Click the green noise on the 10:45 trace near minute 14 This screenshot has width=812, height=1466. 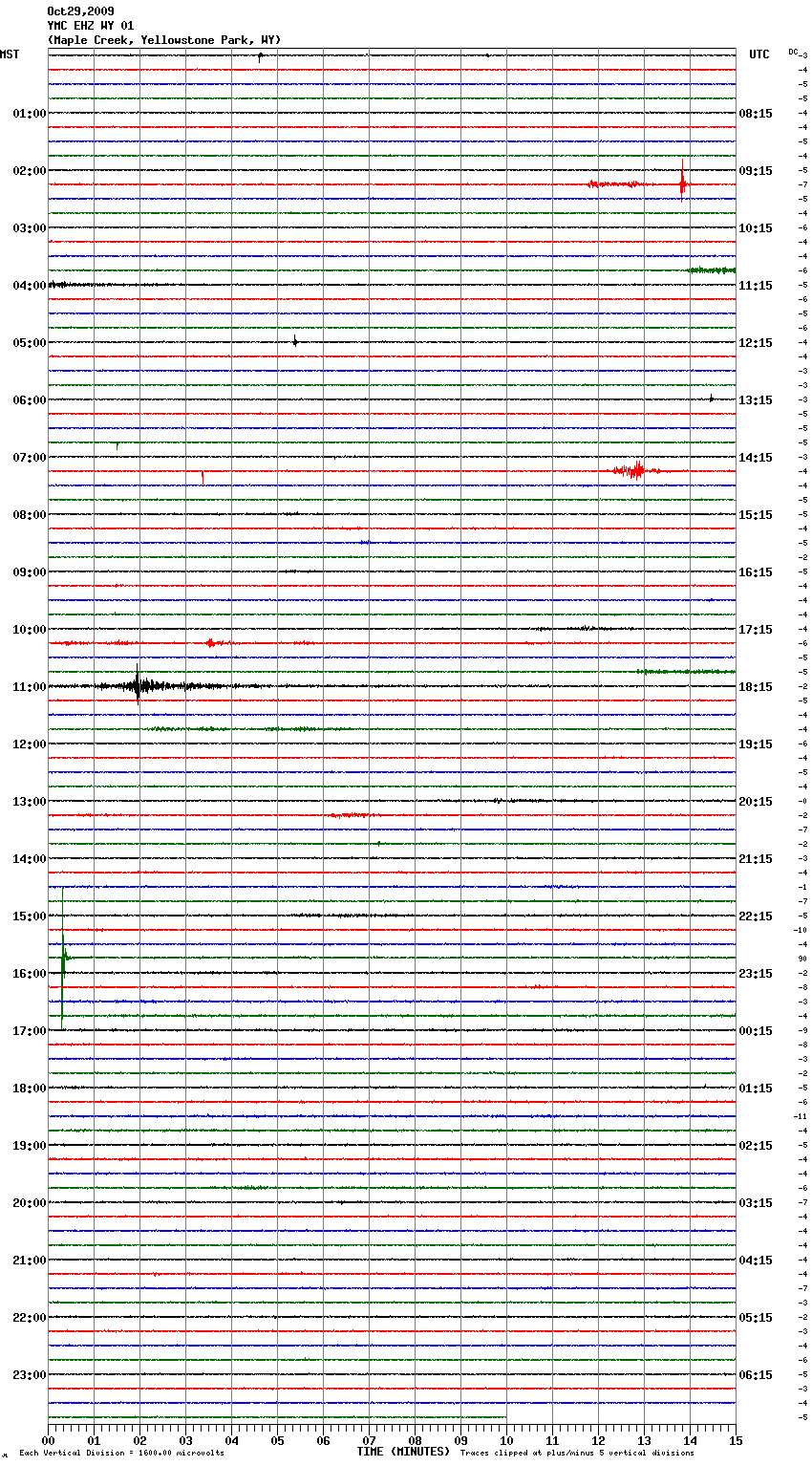point(686,672)
